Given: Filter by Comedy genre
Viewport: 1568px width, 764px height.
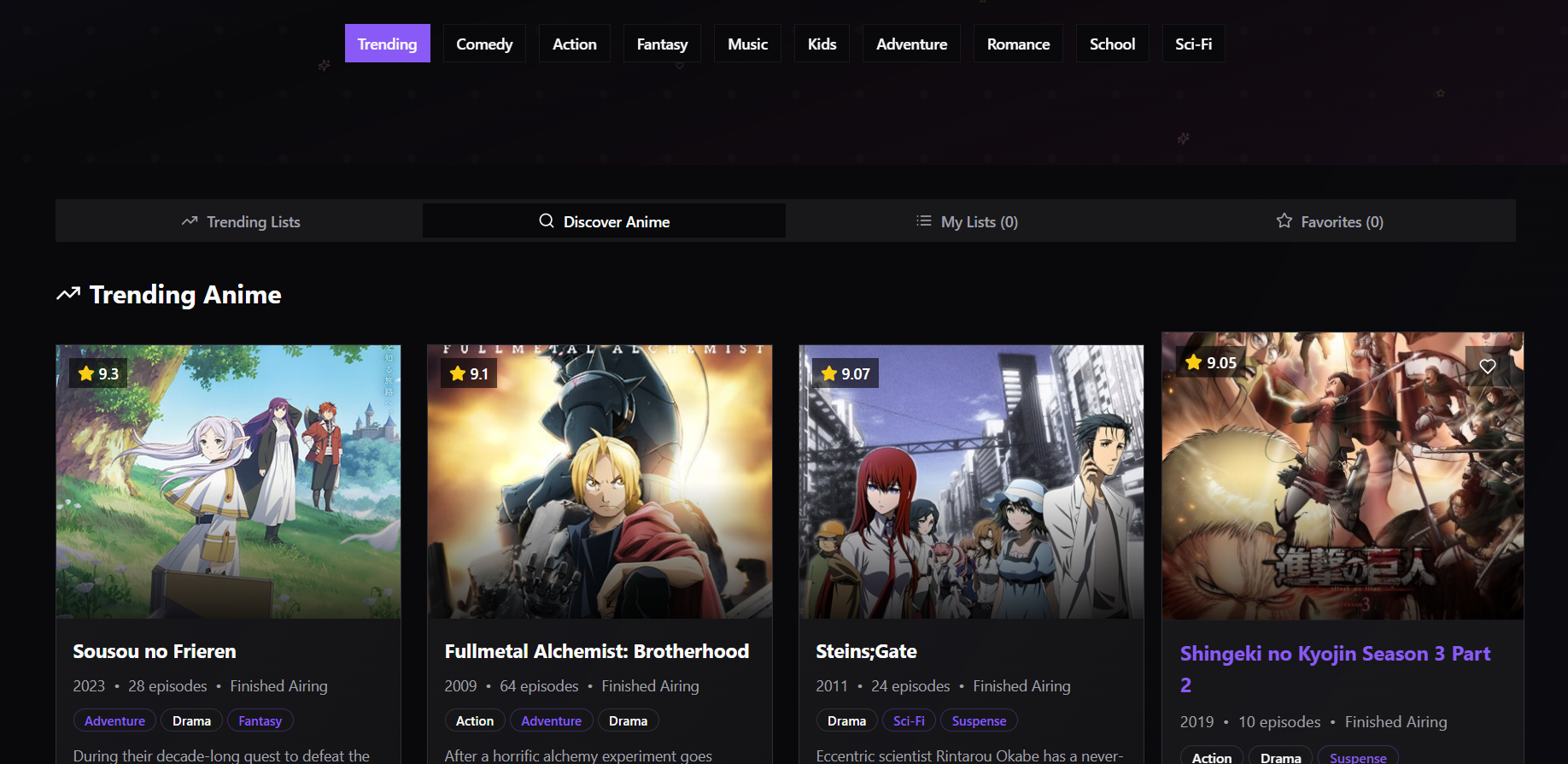Looking at the screenshot, I should coord(484,44).
